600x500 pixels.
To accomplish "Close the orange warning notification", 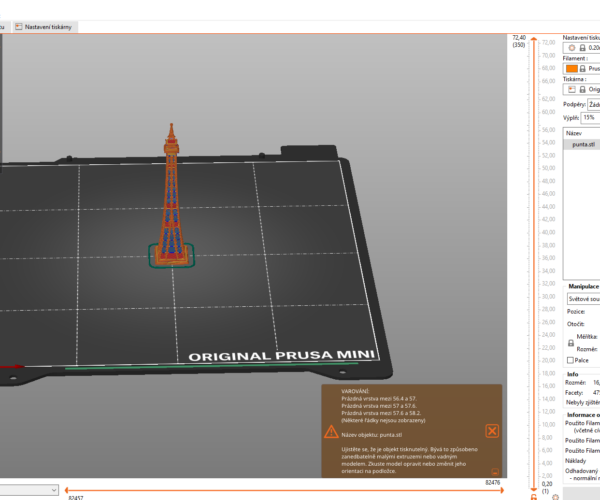I will pyautogui.click(x=492, y=431).
